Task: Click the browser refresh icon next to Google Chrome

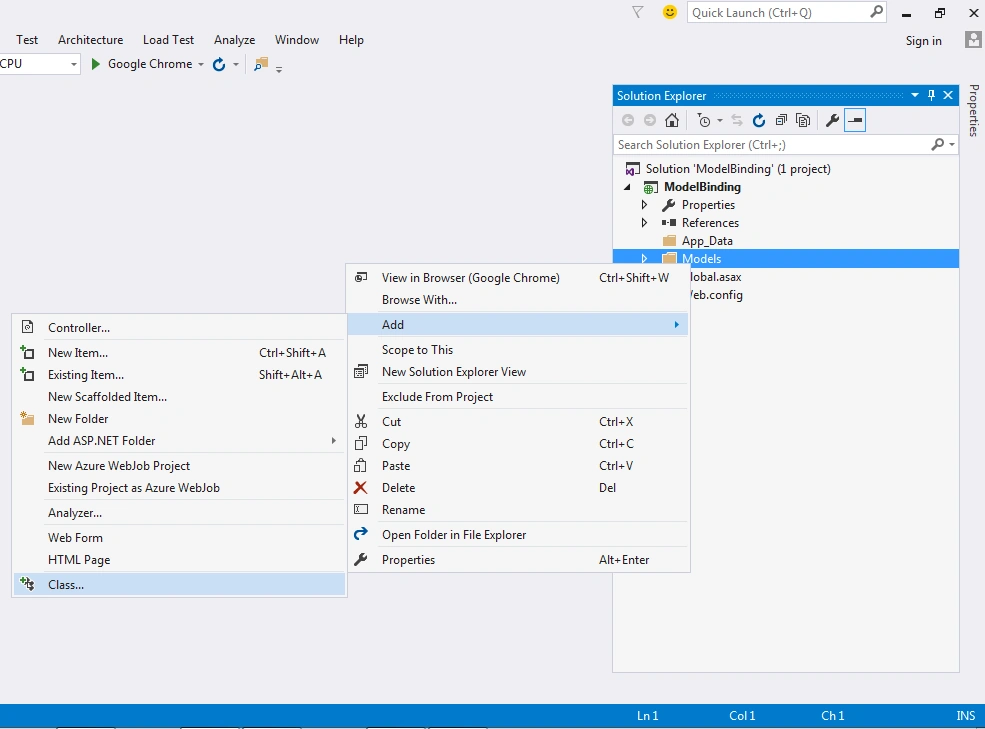Action: tap(219, 64)
